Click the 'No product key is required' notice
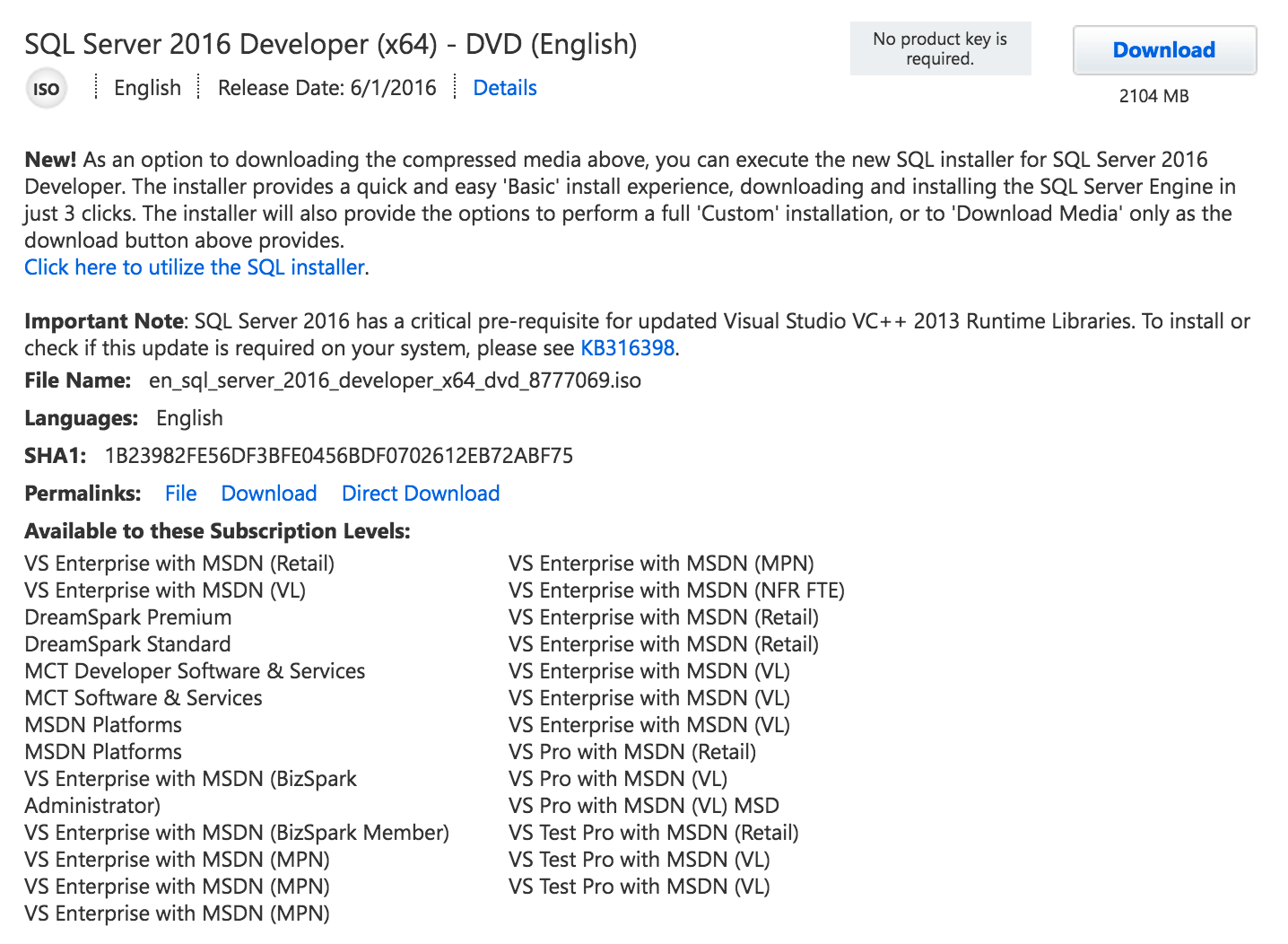This screenshot has width=1288, height=944. point(940,48)
